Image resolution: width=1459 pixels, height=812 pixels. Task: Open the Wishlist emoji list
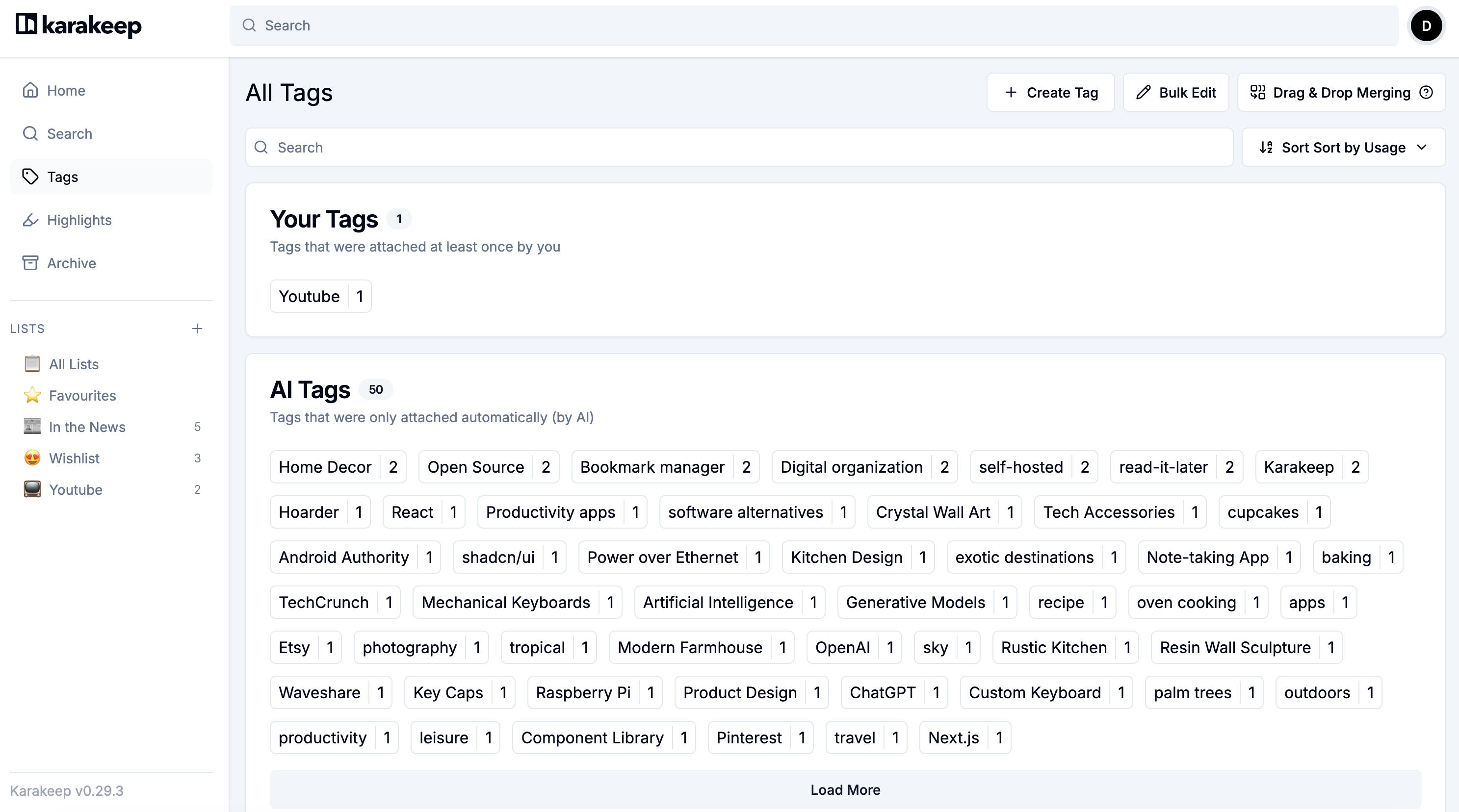(74, 458)
